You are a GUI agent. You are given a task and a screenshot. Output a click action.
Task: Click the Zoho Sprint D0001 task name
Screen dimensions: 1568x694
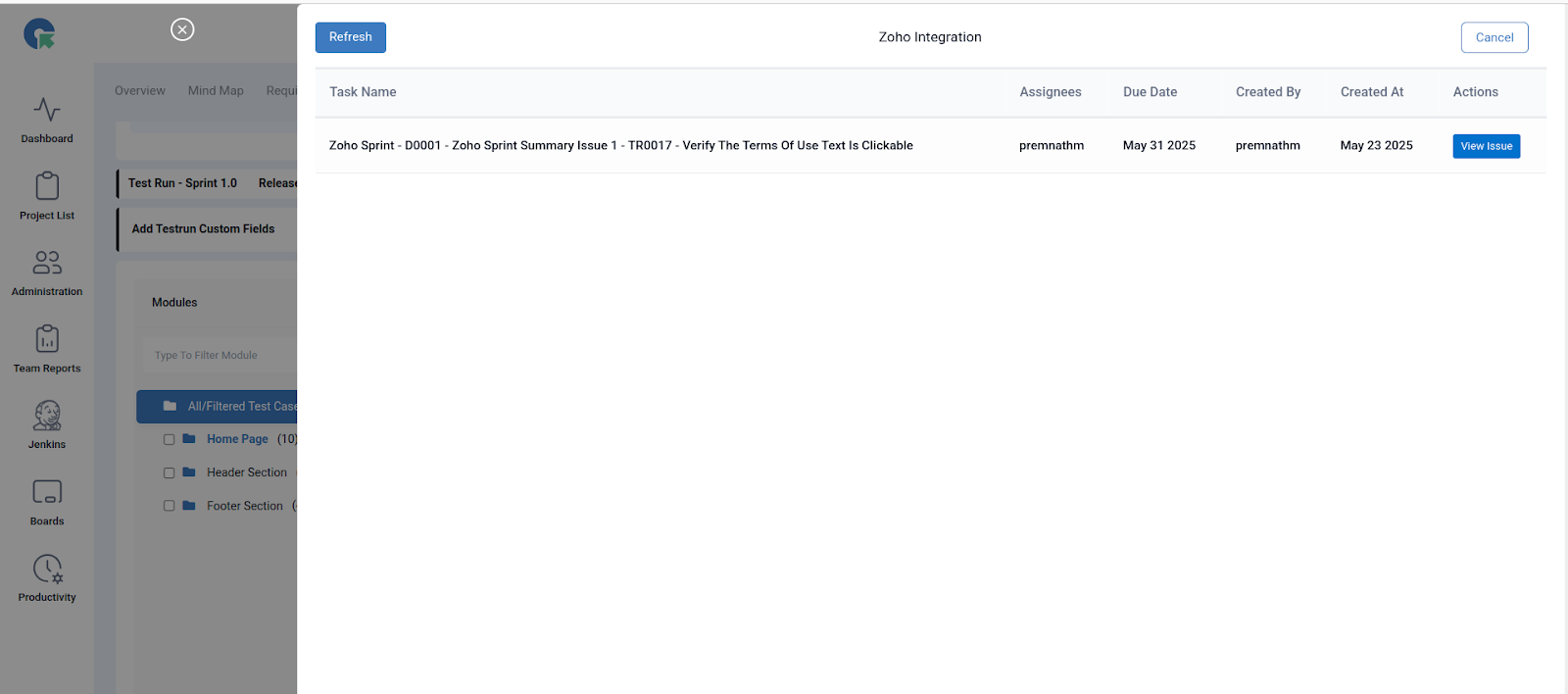[621, 145]
